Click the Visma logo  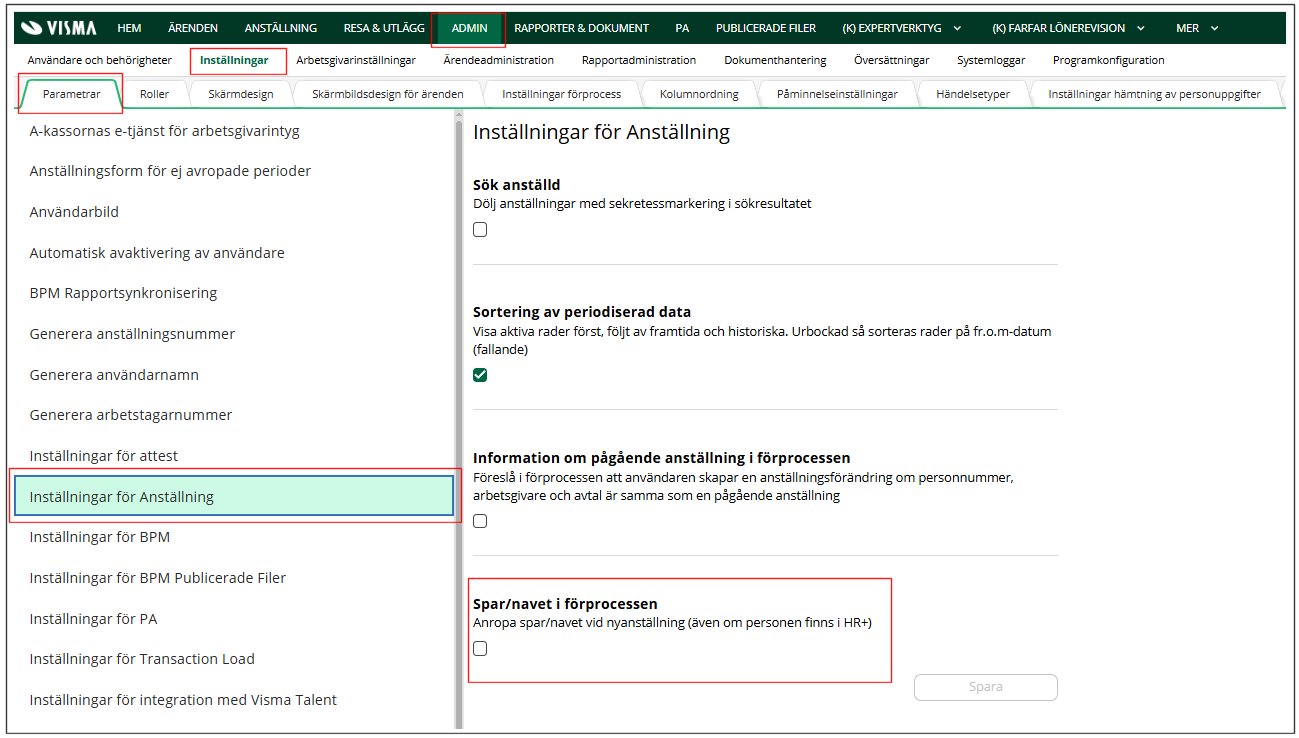pos(58,28)
